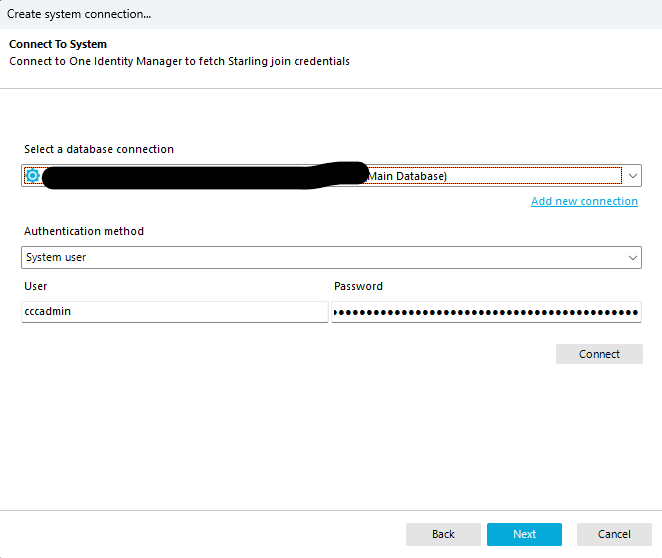This screenshot has width=662, height=558.
Task: Focus the User field containing cccadmin
Action: click(x=174, y=312)
